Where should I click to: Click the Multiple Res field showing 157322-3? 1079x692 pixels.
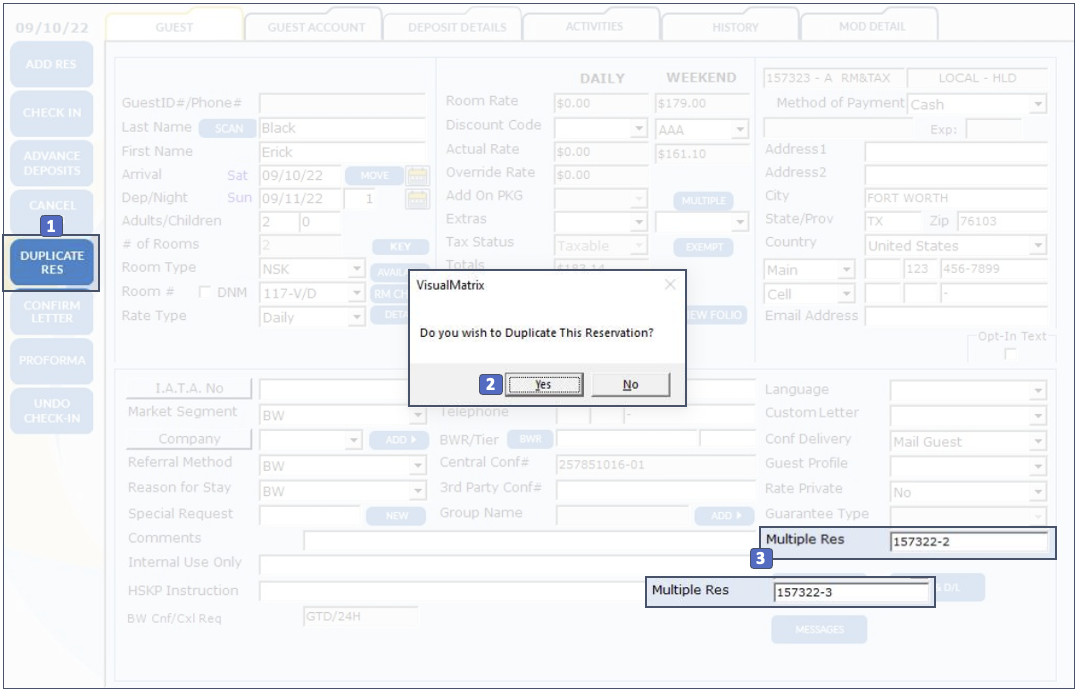(x=850, y=593)
